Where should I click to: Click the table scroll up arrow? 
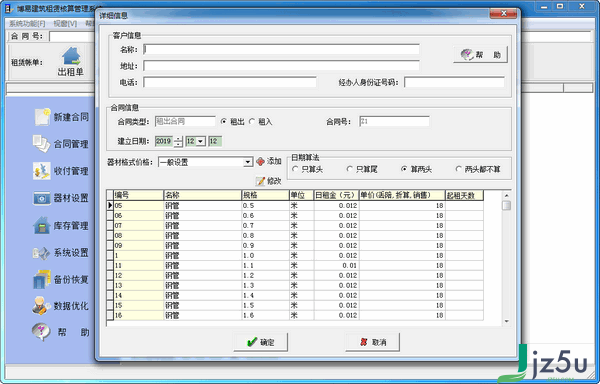click(x=507, y=195)
